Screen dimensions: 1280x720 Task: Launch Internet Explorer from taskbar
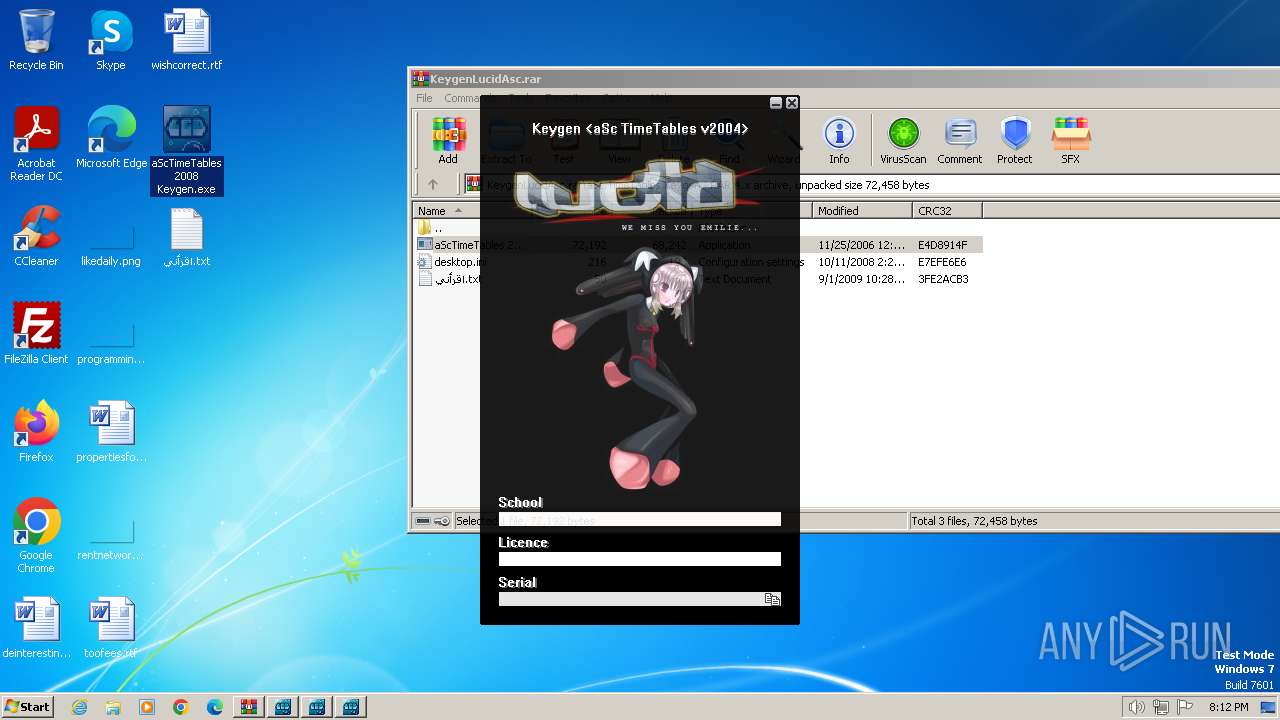click(79, 707)
